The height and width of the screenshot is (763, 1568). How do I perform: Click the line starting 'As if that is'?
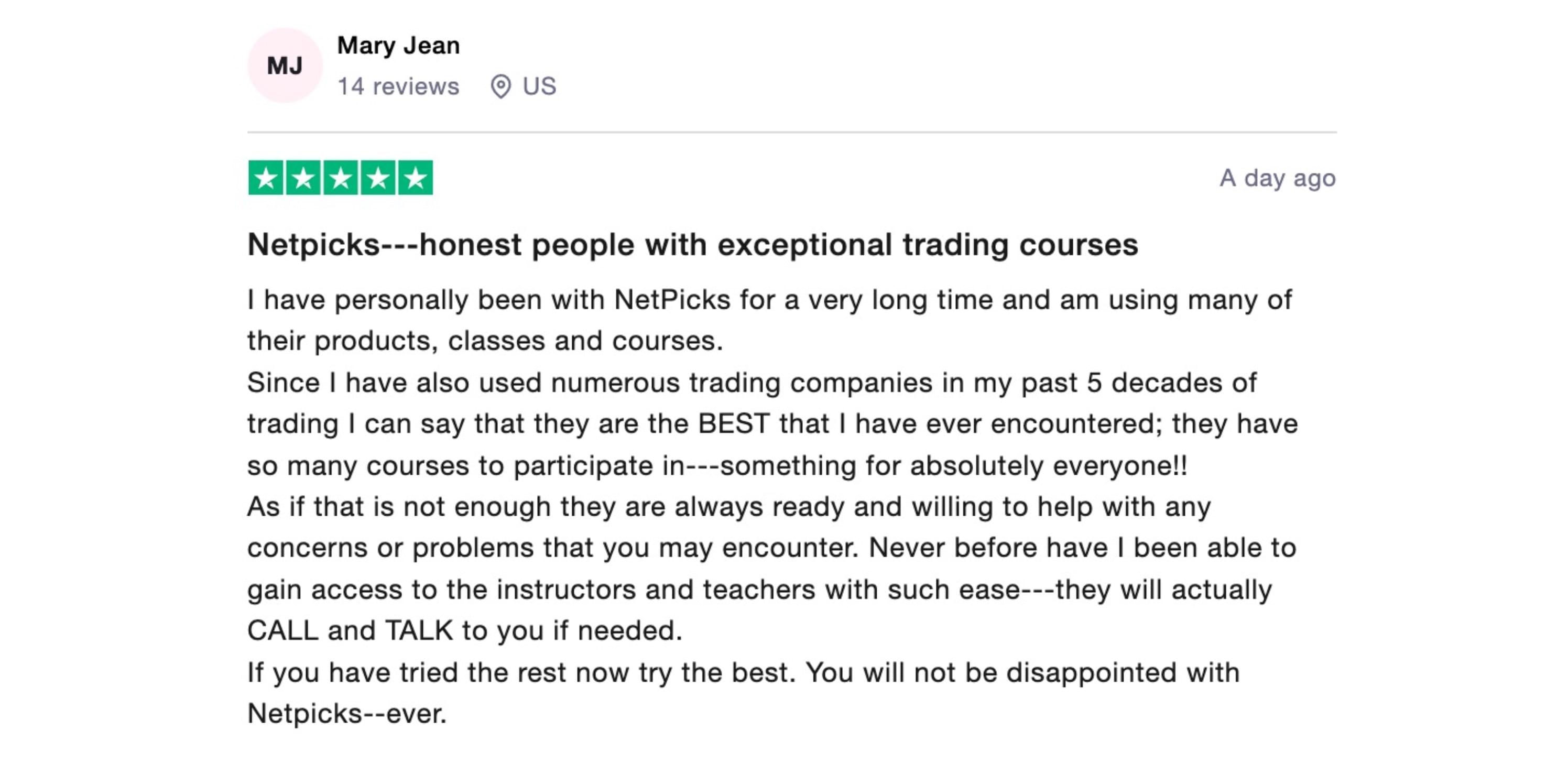point(729,507)
